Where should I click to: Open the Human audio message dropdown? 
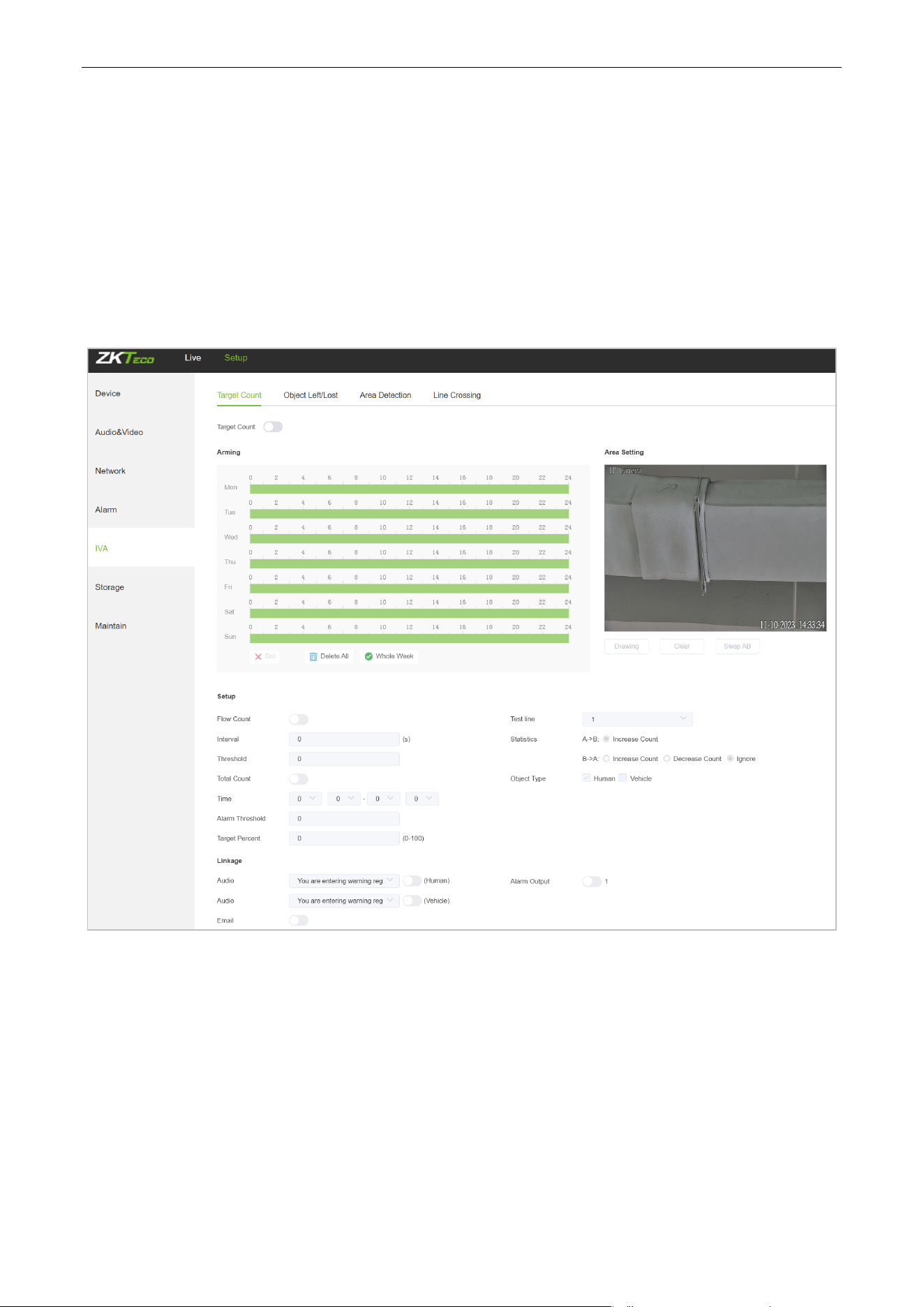pyautogui.click(x=344, y=881)
